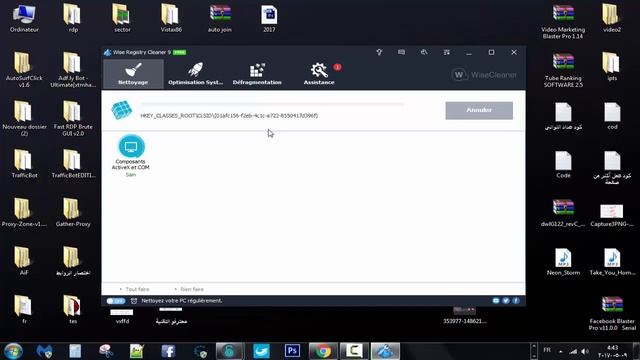The width and height of the screenshot is (640, 360).
Task: Select Composants ActiveX et COM category icon
Action: tap(131, 146)
